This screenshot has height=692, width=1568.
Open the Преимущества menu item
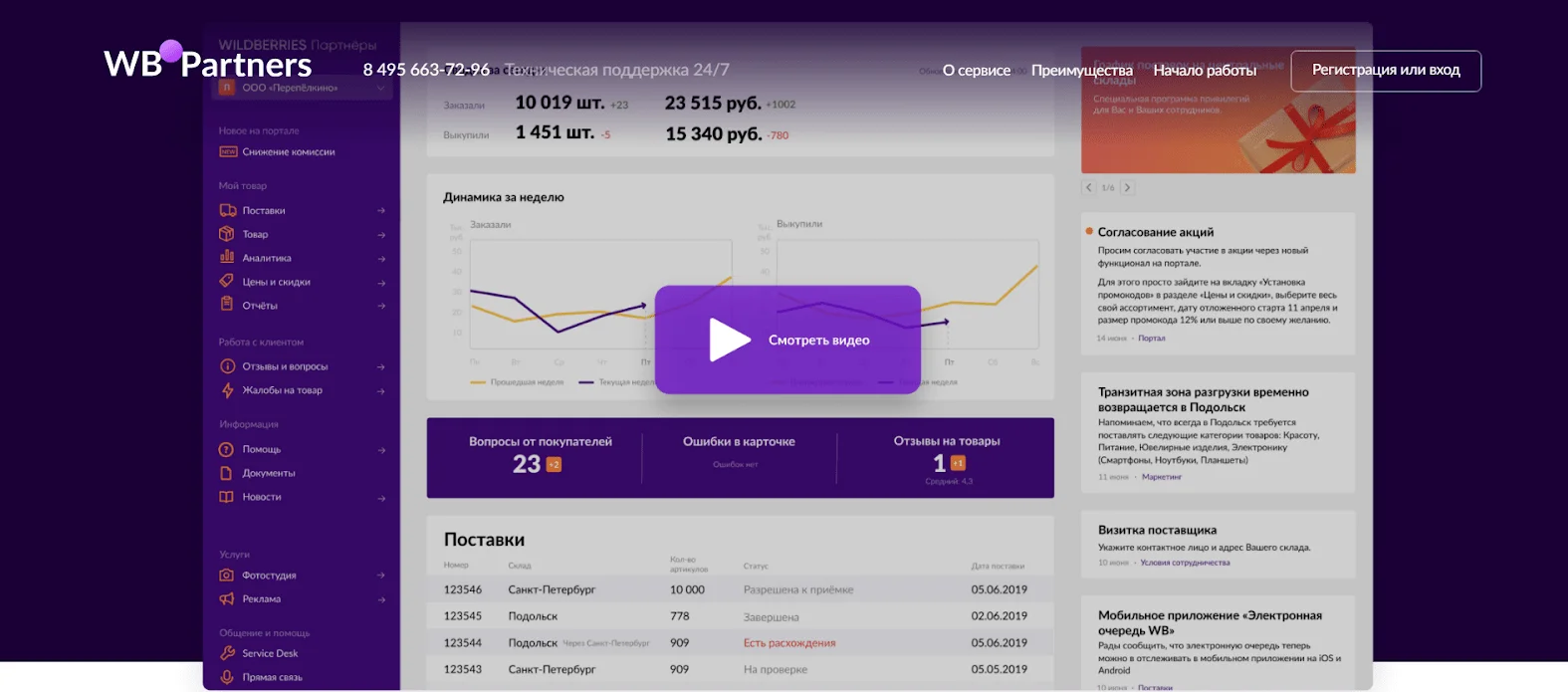1082,71
